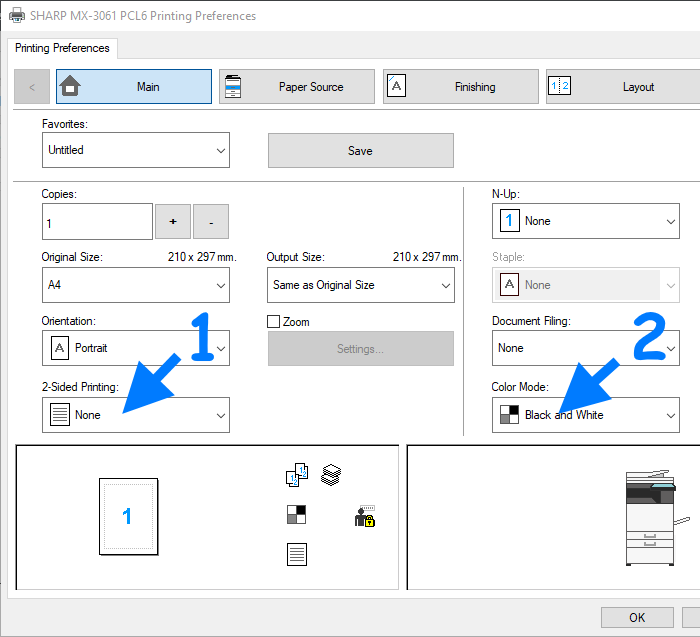700x637 pixels.
Task: Open the 2-Sided Printing dropdown
Action: (x=136, y=415)
